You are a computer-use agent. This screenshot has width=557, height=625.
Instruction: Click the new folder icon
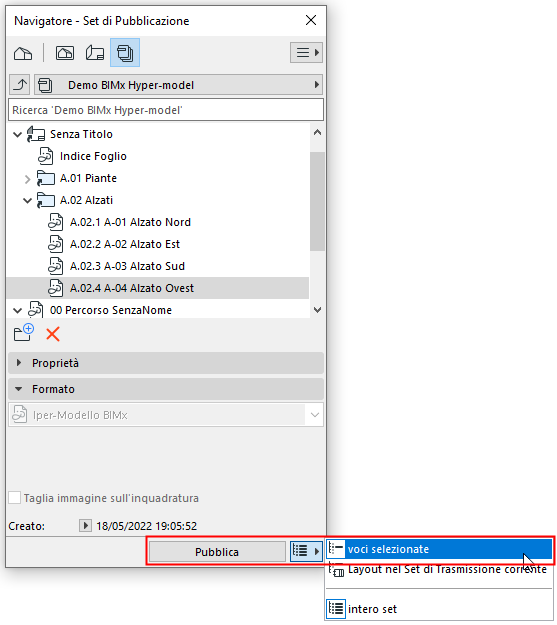pyautogui.click(x=24, y=333)
